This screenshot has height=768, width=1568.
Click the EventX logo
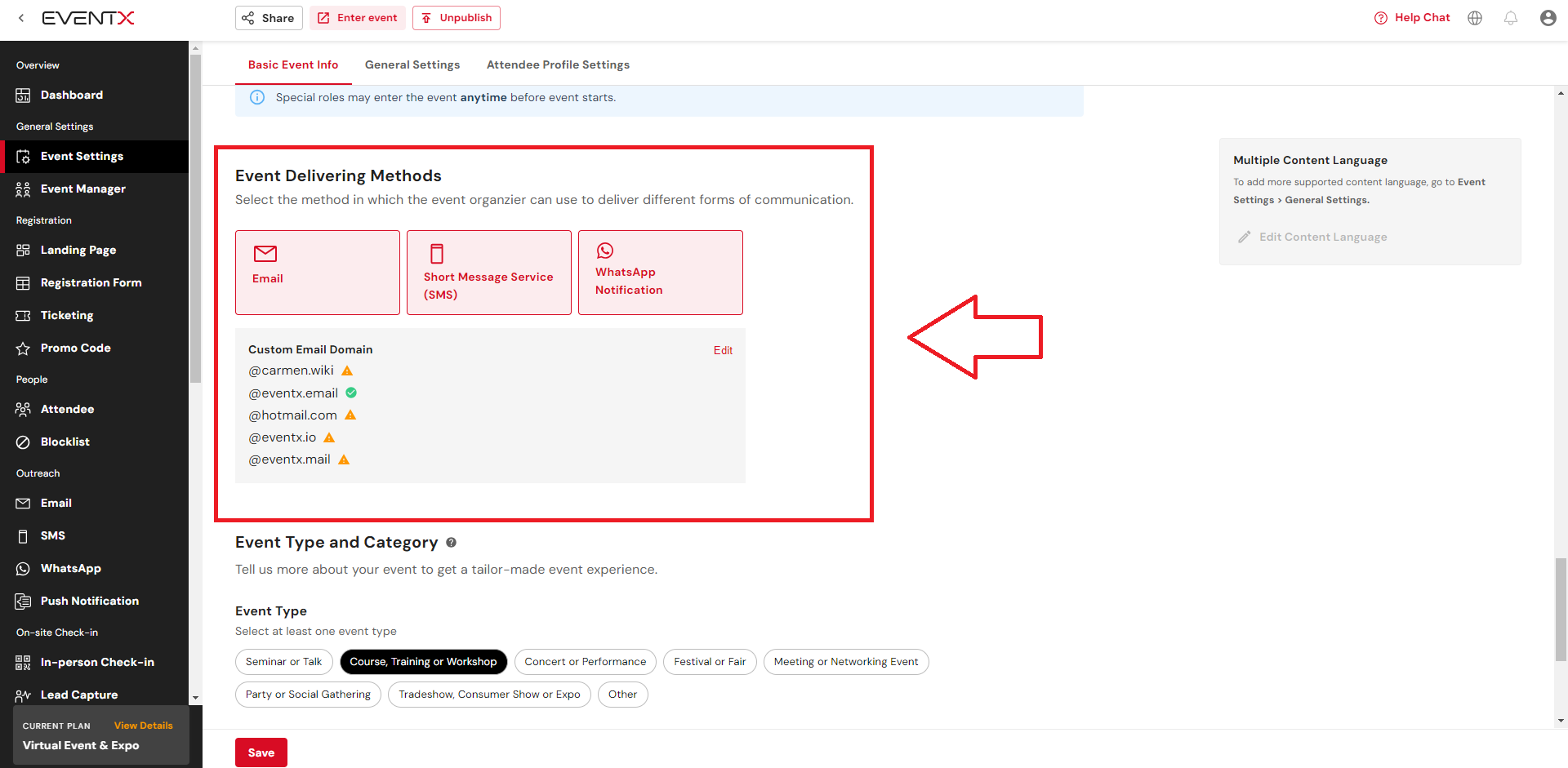(x=88, y=18)
